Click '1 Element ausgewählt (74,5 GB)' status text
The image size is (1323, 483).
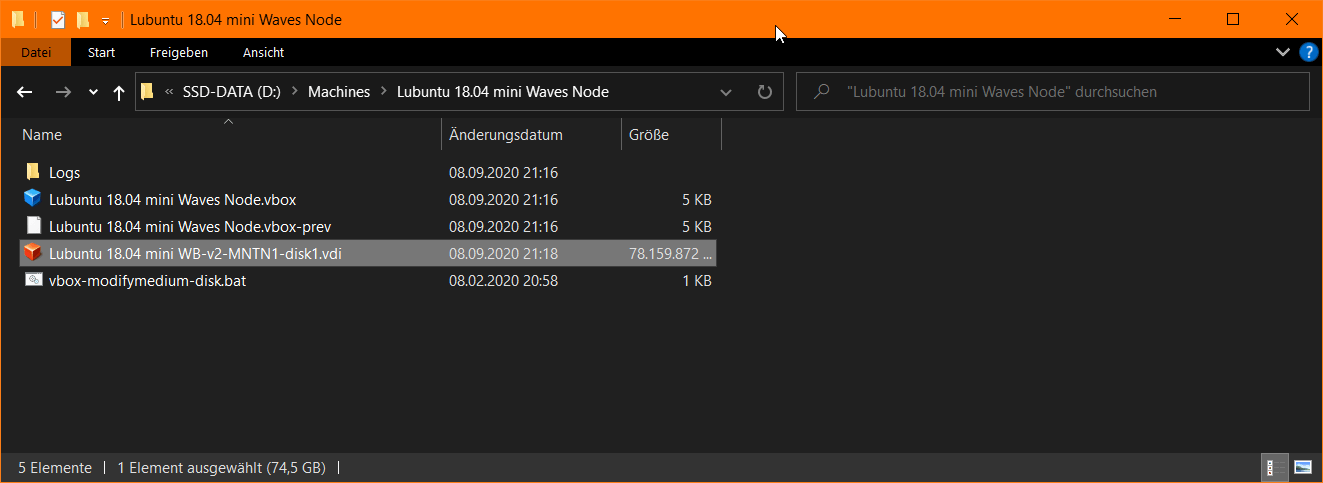click(x=221, y=467)
